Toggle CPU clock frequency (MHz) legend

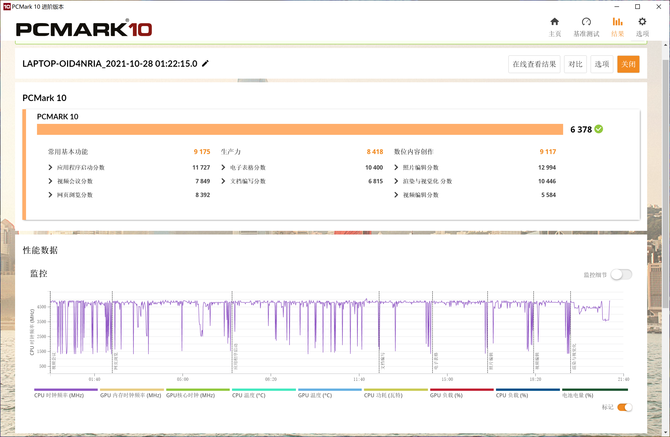pos(66,393)
